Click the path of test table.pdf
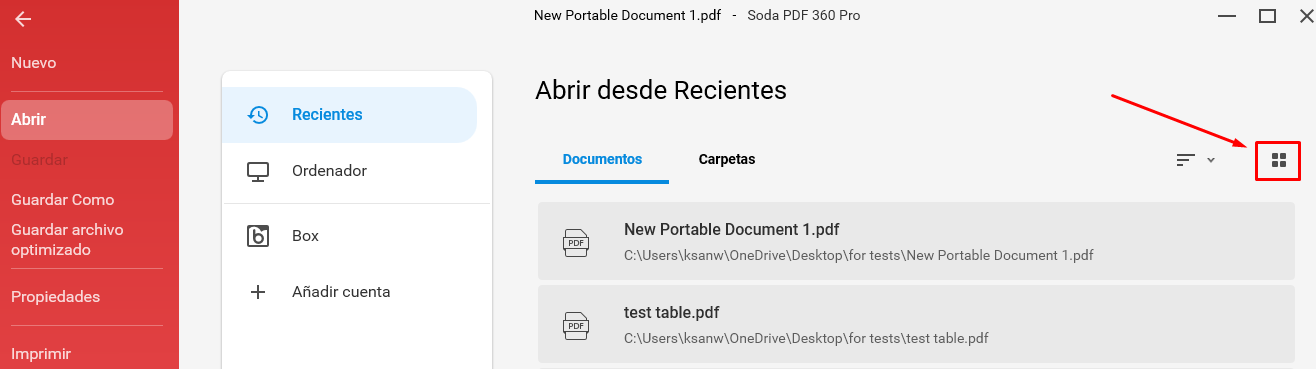1316x369 pixels. pyautogui.click(x=807, y=338)
